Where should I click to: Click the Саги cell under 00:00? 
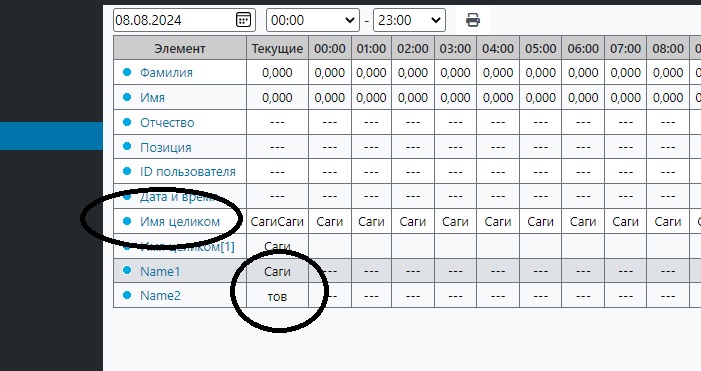tap(330, 221)
